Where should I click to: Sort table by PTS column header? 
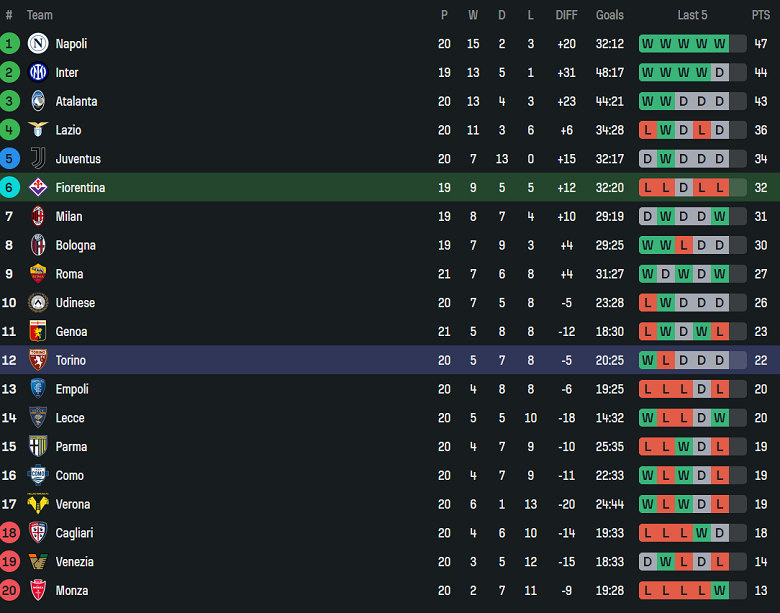(x=761, y=15)
